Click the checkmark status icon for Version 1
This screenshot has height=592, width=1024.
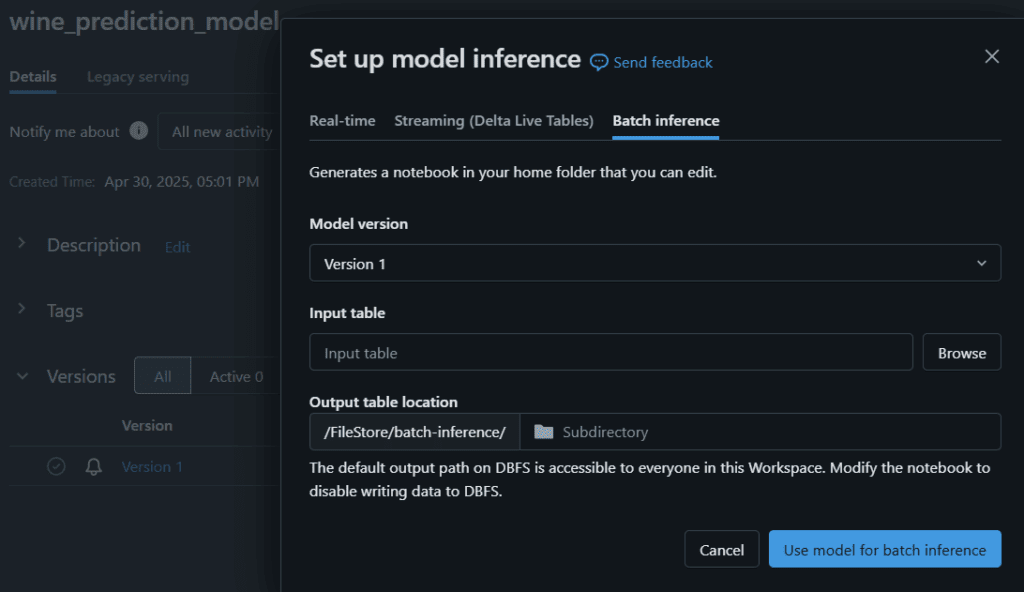pos(56,467)
